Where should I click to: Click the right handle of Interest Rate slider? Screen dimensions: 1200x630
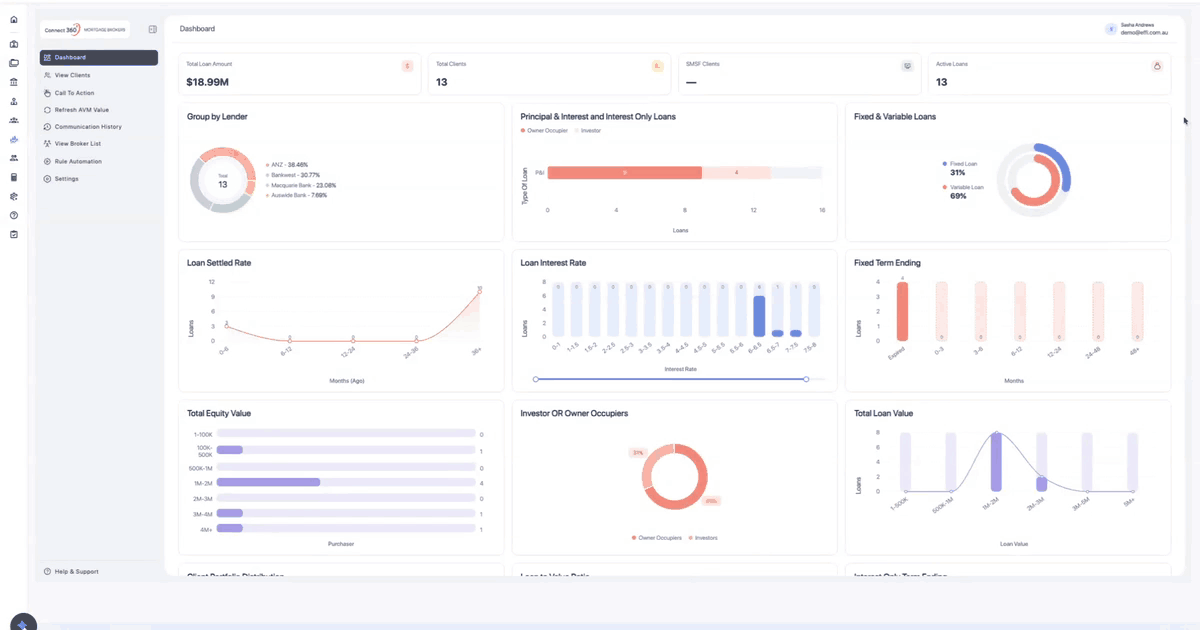(805, 379)
